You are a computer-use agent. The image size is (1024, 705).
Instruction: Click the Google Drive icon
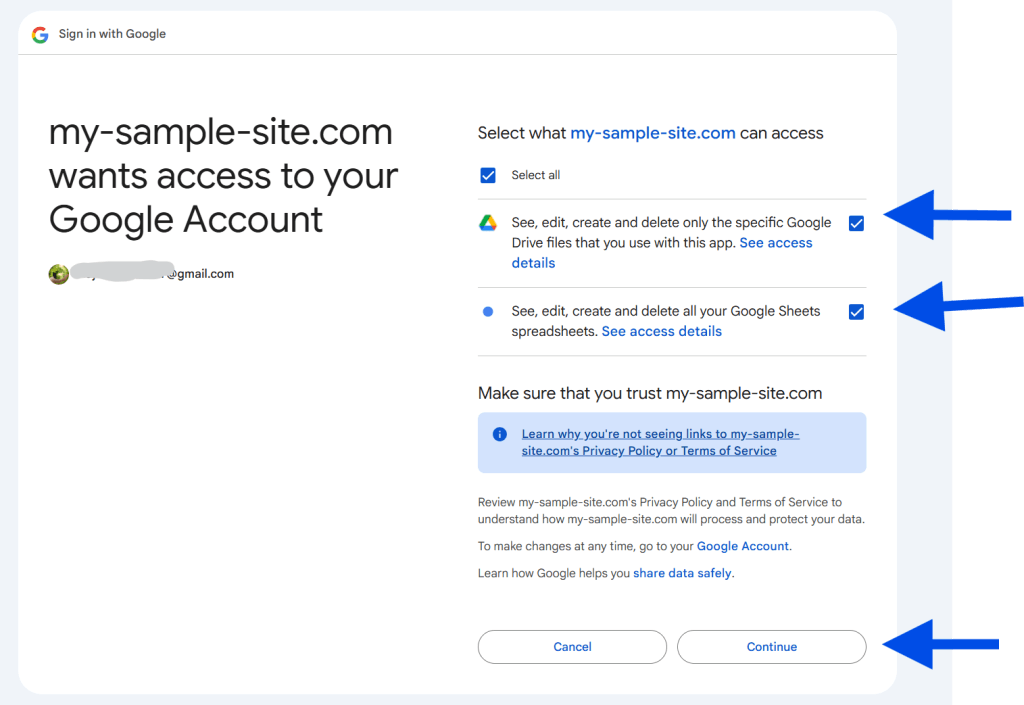click(x=488, y=223)
